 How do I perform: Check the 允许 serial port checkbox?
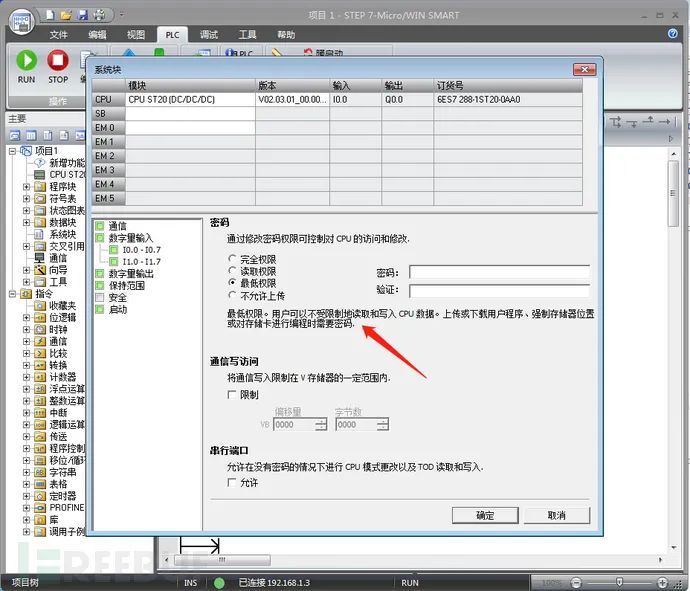[231, 482]
